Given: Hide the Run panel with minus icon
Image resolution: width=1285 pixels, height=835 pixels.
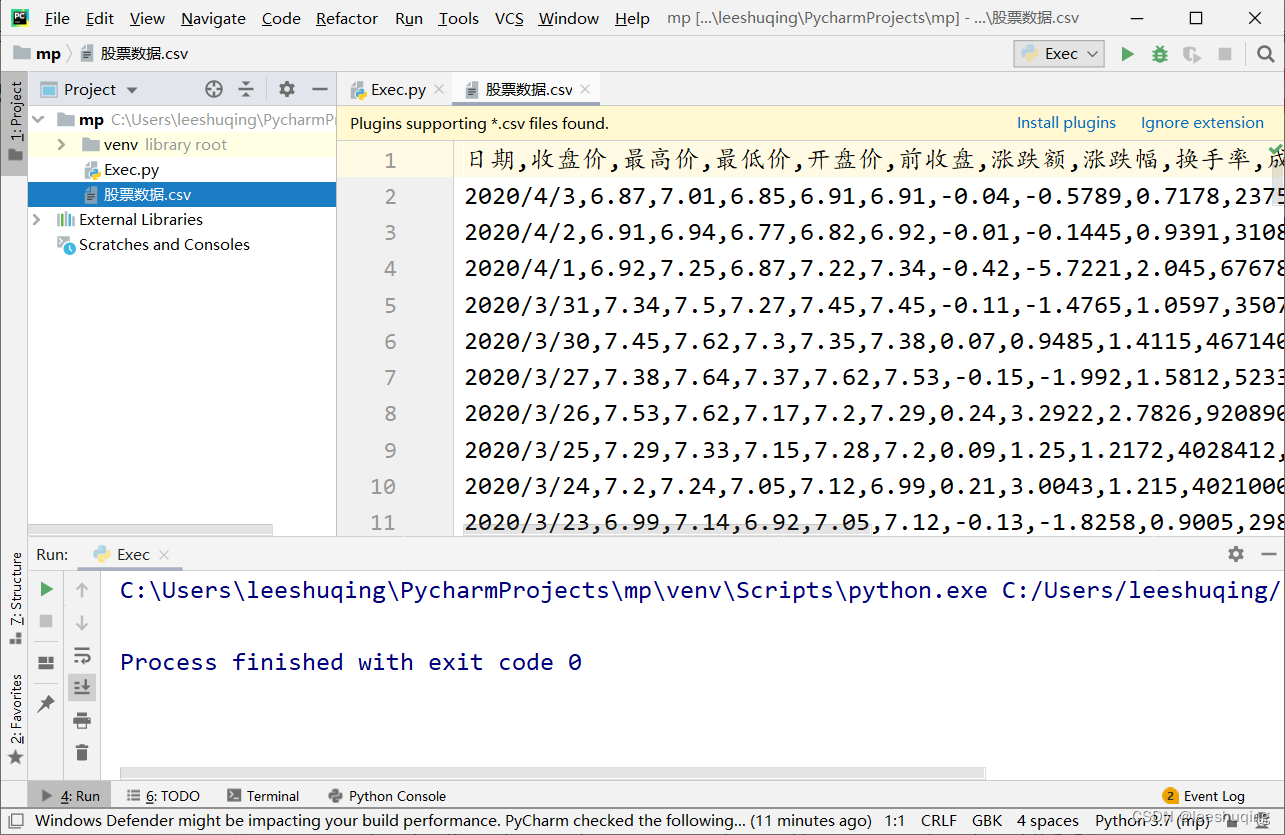Looking at the screenshot, I should point(1268,554).
